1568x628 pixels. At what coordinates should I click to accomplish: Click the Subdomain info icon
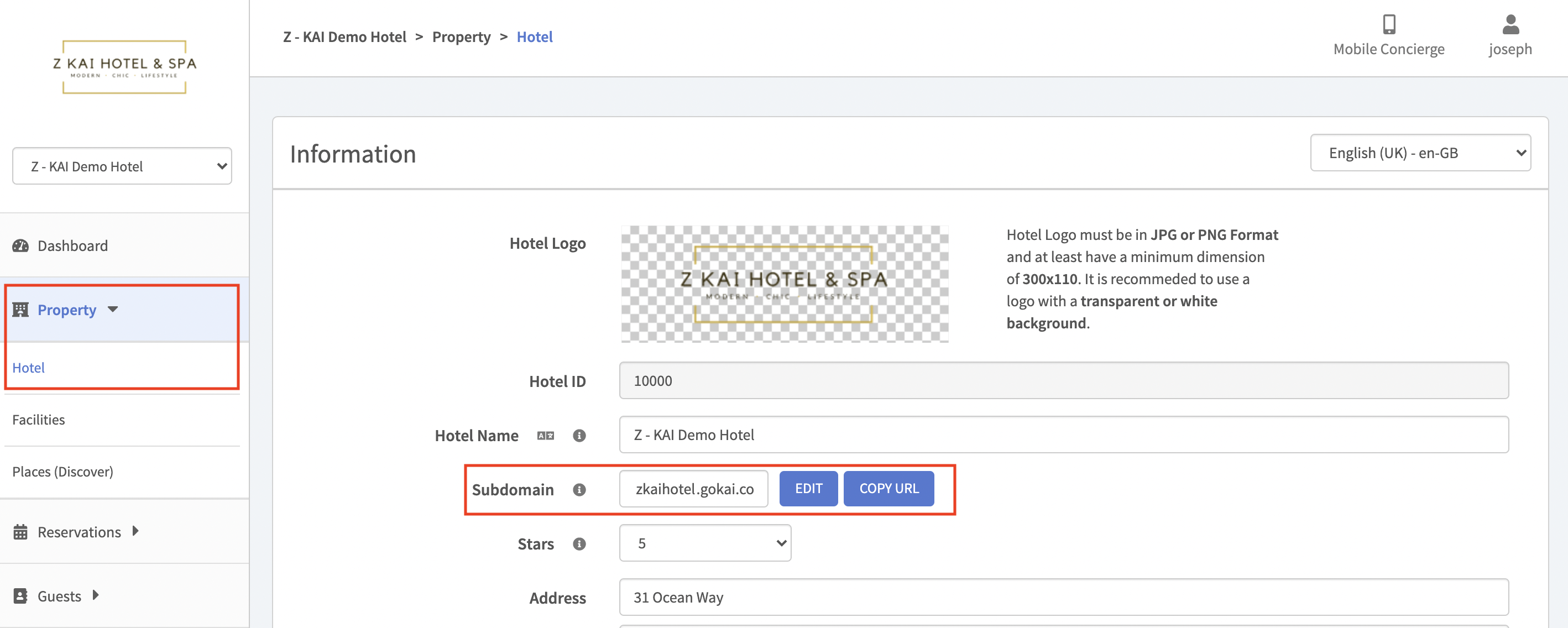[579, 490]
